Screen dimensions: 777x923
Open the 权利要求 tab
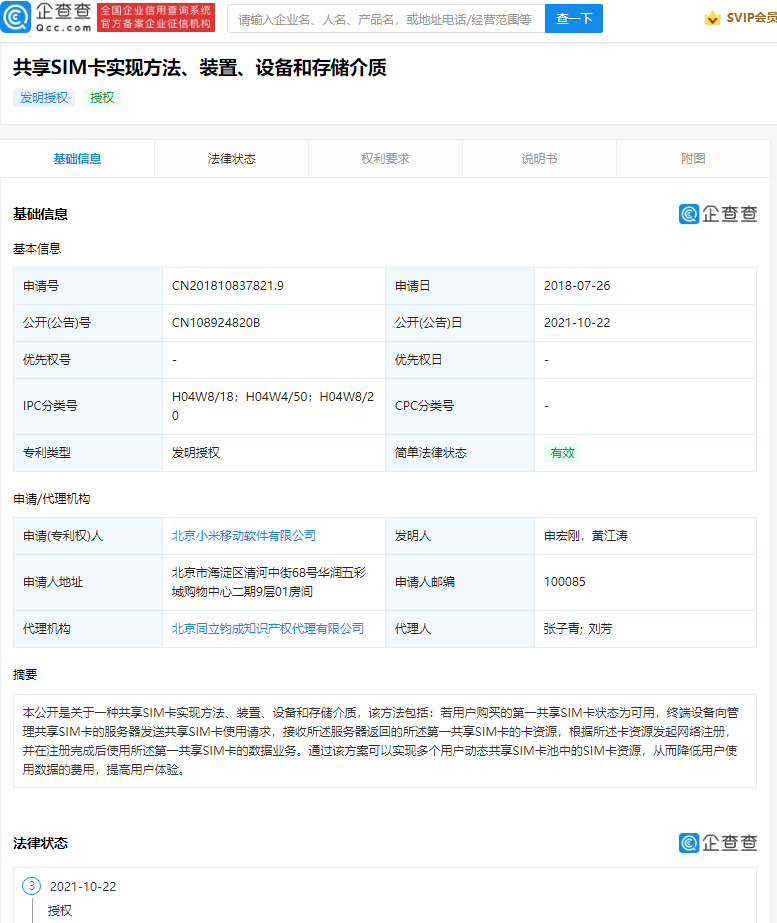[386, 158]
